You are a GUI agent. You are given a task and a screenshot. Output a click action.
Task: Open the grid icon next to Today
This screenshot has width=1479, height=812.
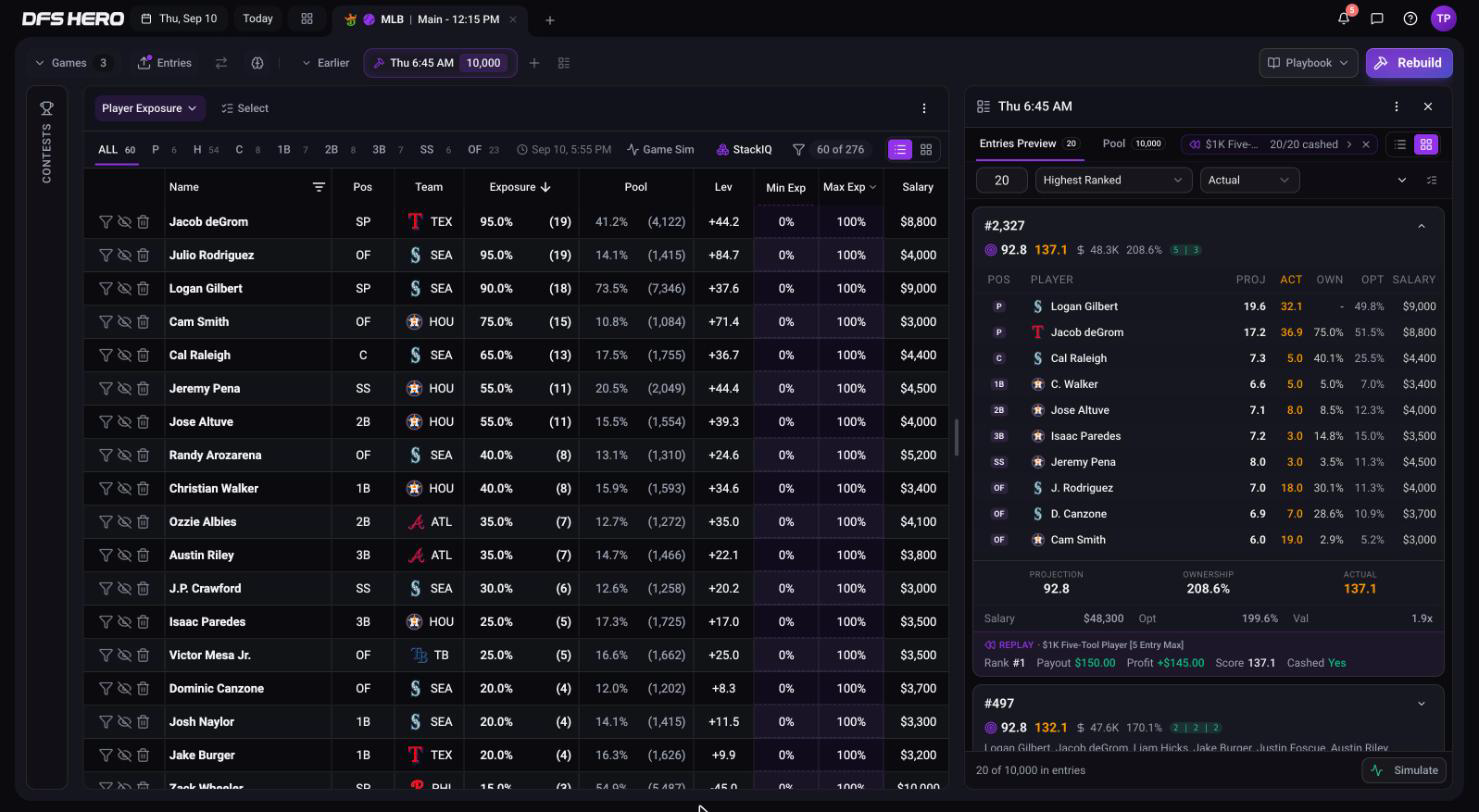pyautogui.click(x=307, y=19)
